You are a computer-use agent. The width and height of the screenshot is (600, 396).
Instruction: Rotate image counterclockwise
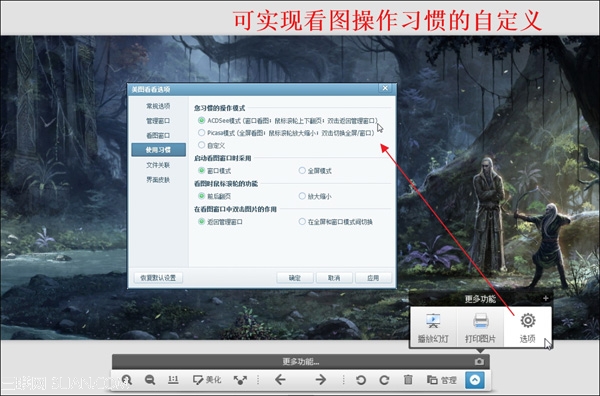coord(360,380)
